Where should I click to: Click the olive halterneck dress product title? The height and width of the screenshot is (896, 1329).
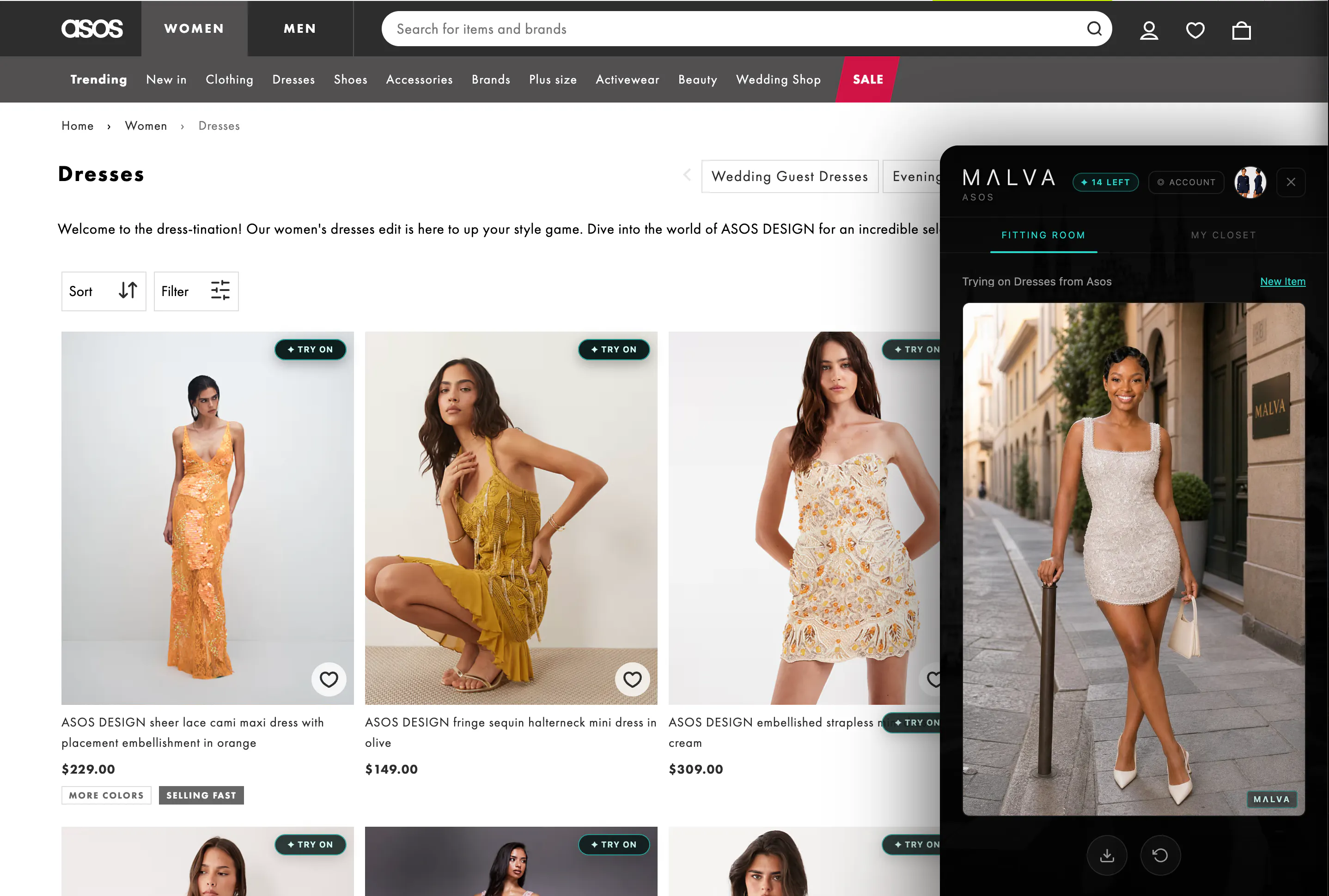pos(511,733)
